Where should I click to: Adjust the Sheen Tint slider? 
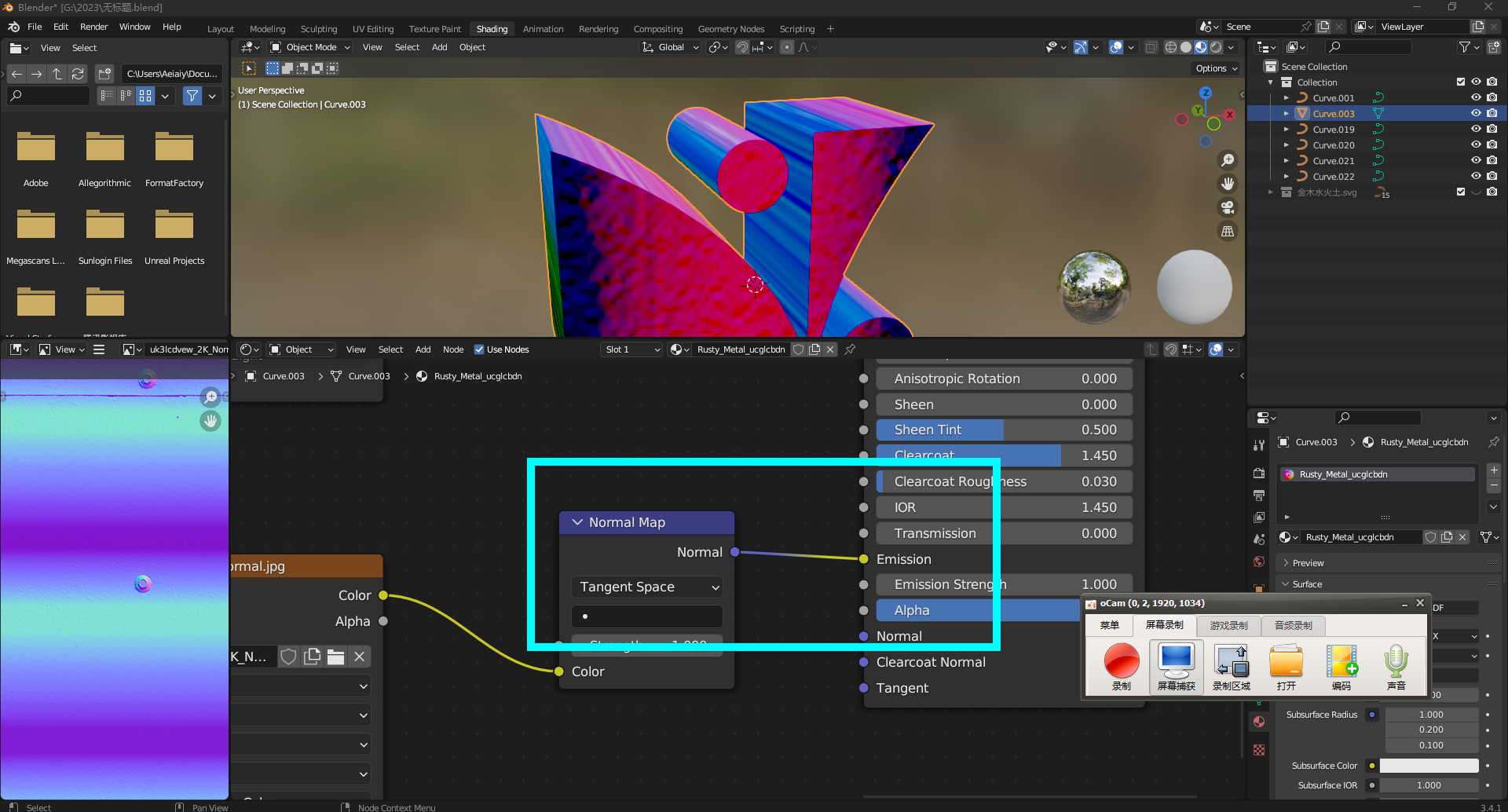click(x=1005, y=430)
